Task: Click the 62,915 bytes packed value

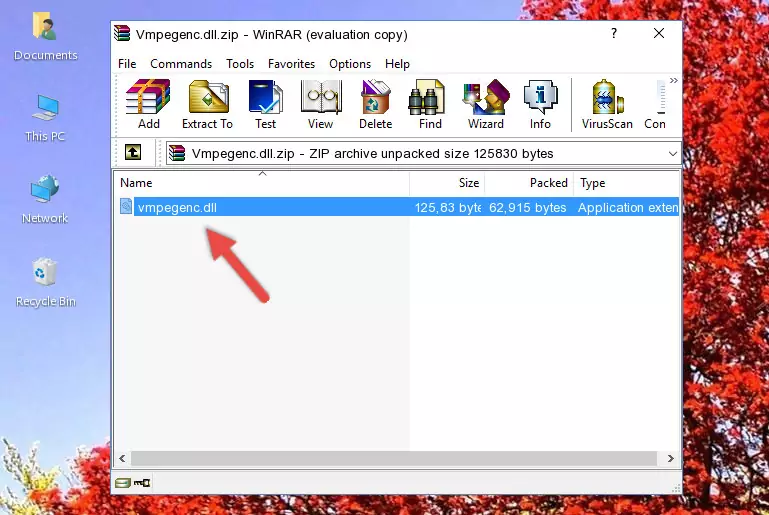Action: click(528, 207)
